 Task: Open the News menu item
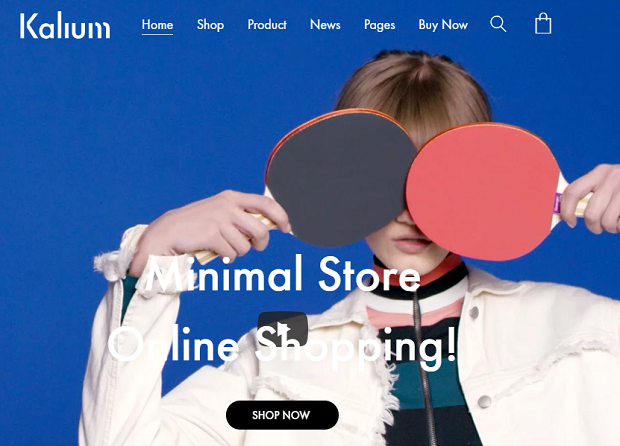coord(325,25)
